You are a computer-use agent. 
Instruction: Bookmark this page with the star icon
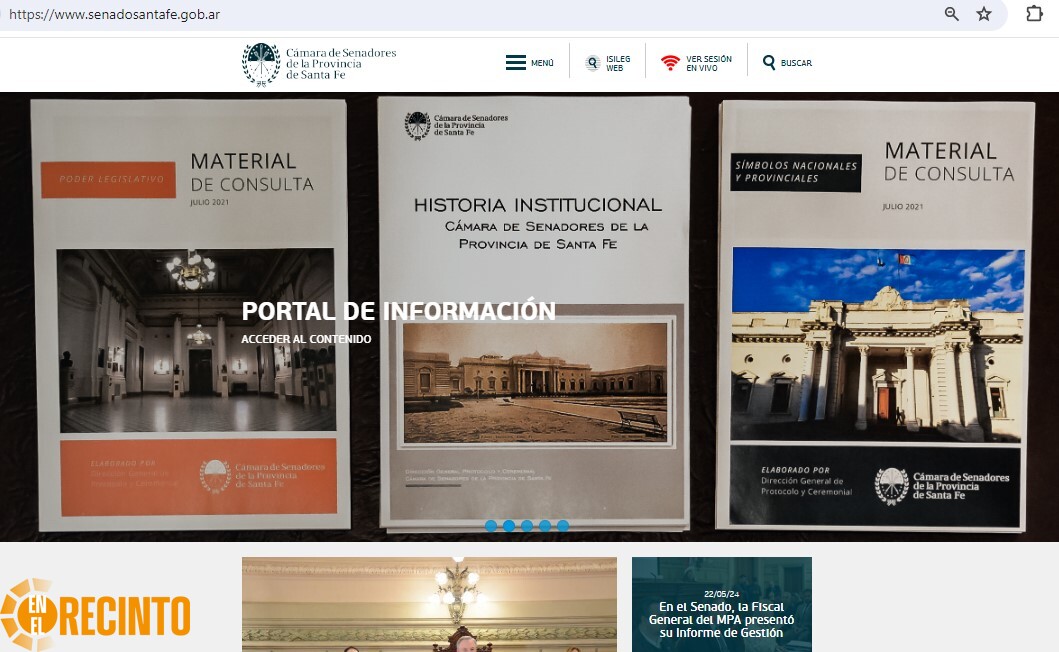click(x=984, y=14)
